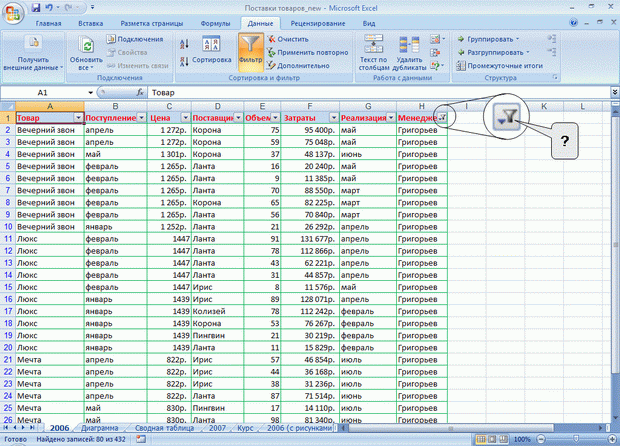Open the round Office button menu
This screenshot has width=620, height=446.
[13, 13]
